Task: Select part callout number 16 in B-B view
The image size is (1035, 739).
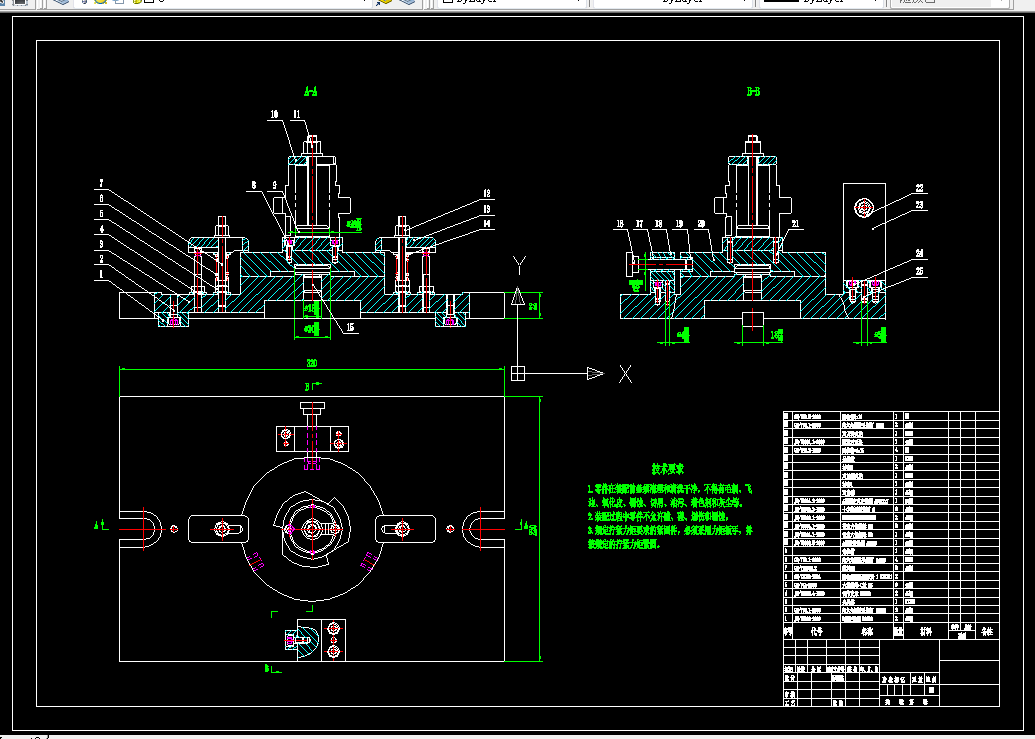Action: [620, 224]
